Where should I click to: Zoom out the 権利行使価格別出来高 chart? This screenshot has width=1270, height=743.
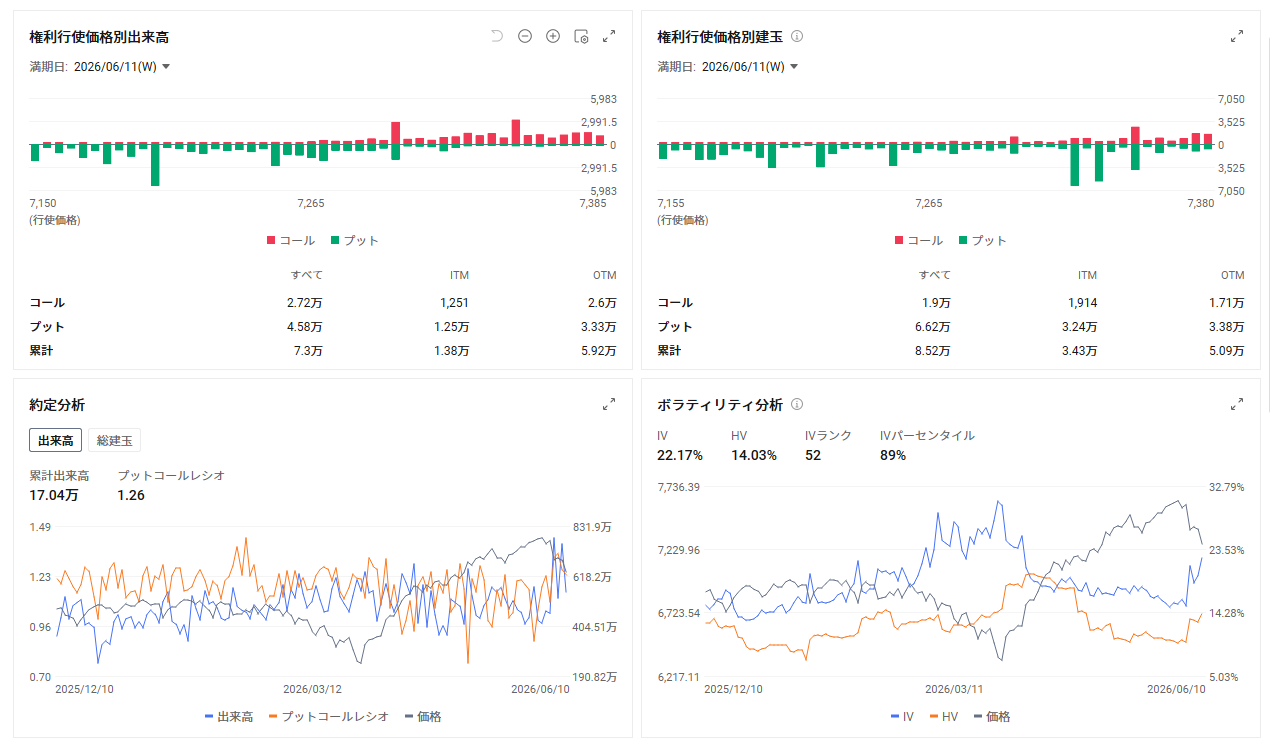click(x=525, y=36)
